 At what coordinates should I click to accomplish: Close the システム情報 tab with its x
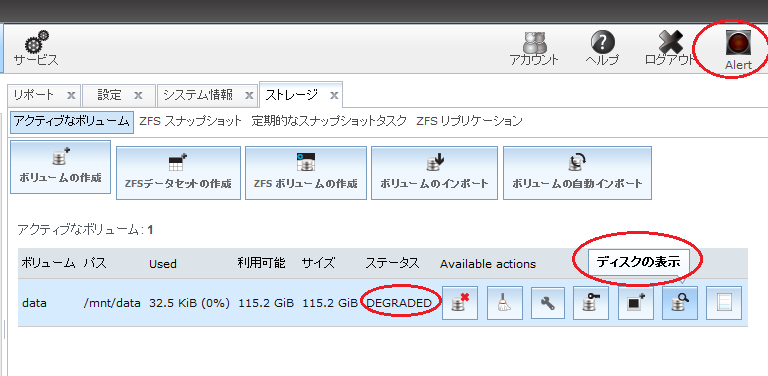(249, 95)
